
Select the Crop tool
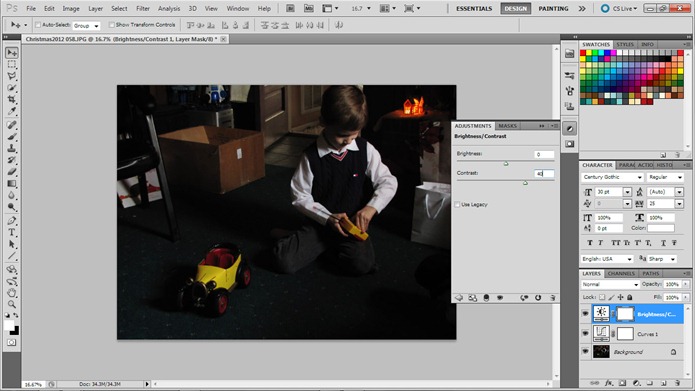(x=12, y=99)
